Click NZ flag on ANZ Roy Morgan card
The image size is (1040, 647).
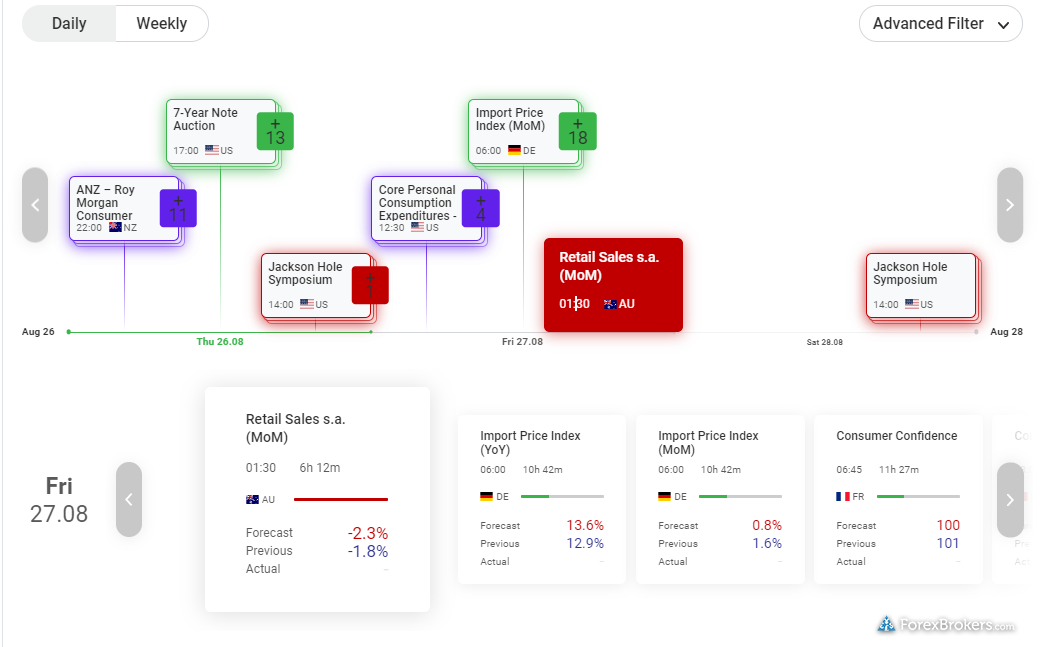point(115,227)
